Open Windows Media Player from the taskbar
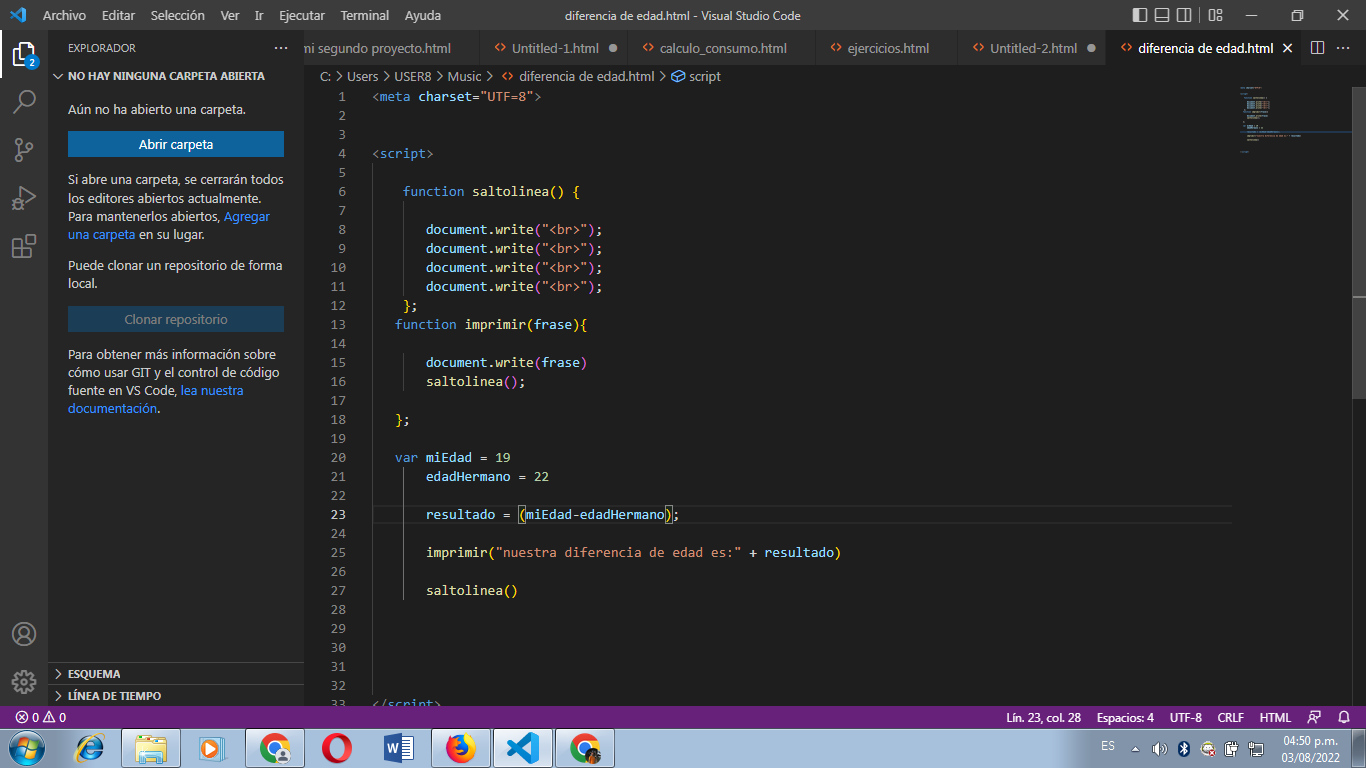 point(212,748)
